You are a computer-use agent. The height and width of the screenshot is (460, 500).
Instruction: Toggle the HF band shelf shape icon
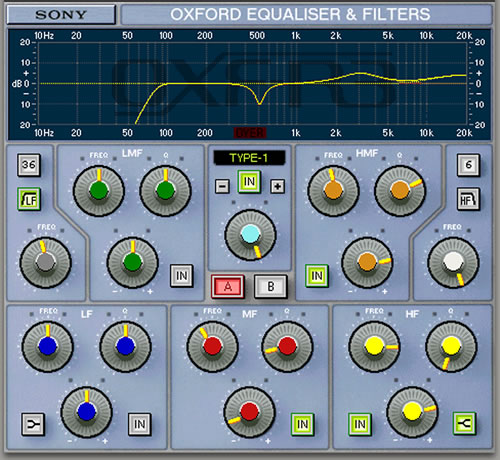(x=464, y=424)
